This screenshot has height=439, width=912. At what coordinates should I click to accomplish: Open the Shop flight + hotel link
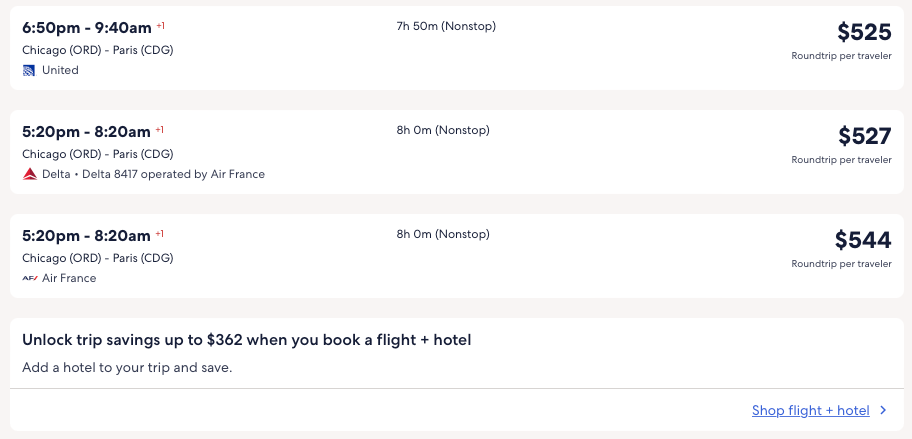pos(810,411)
